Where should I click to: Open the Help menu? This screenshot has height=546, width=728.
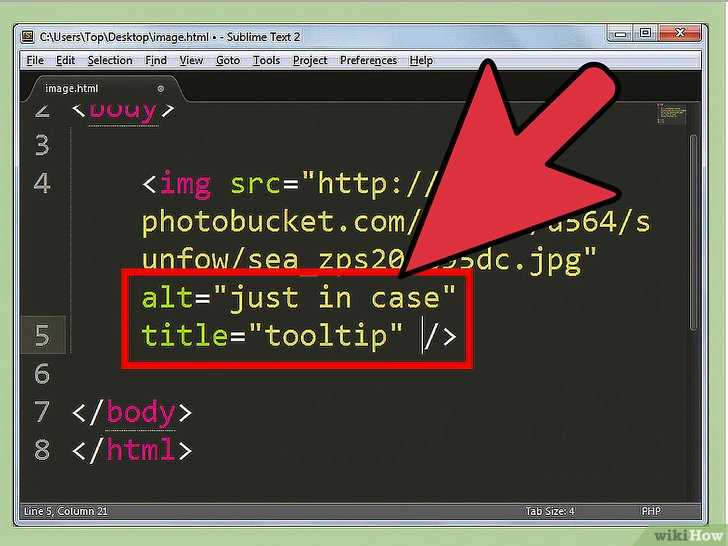421,60
